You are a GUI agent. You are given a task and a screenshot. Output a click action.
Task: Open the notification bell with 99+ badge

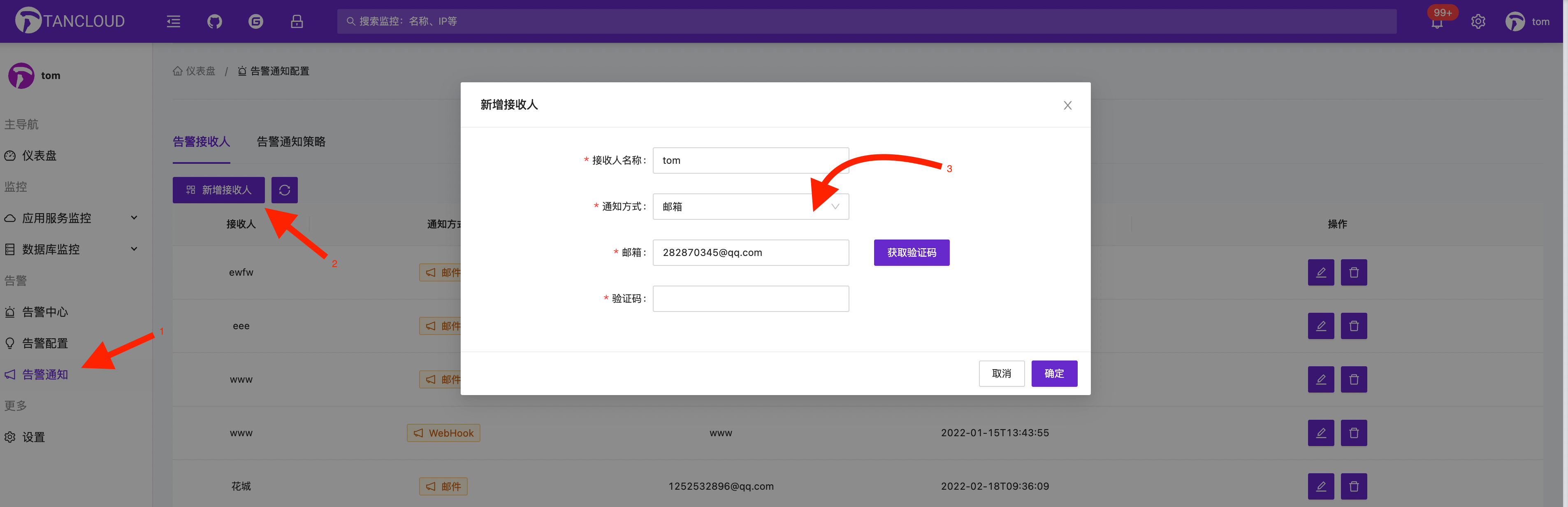click(1436, 23)
